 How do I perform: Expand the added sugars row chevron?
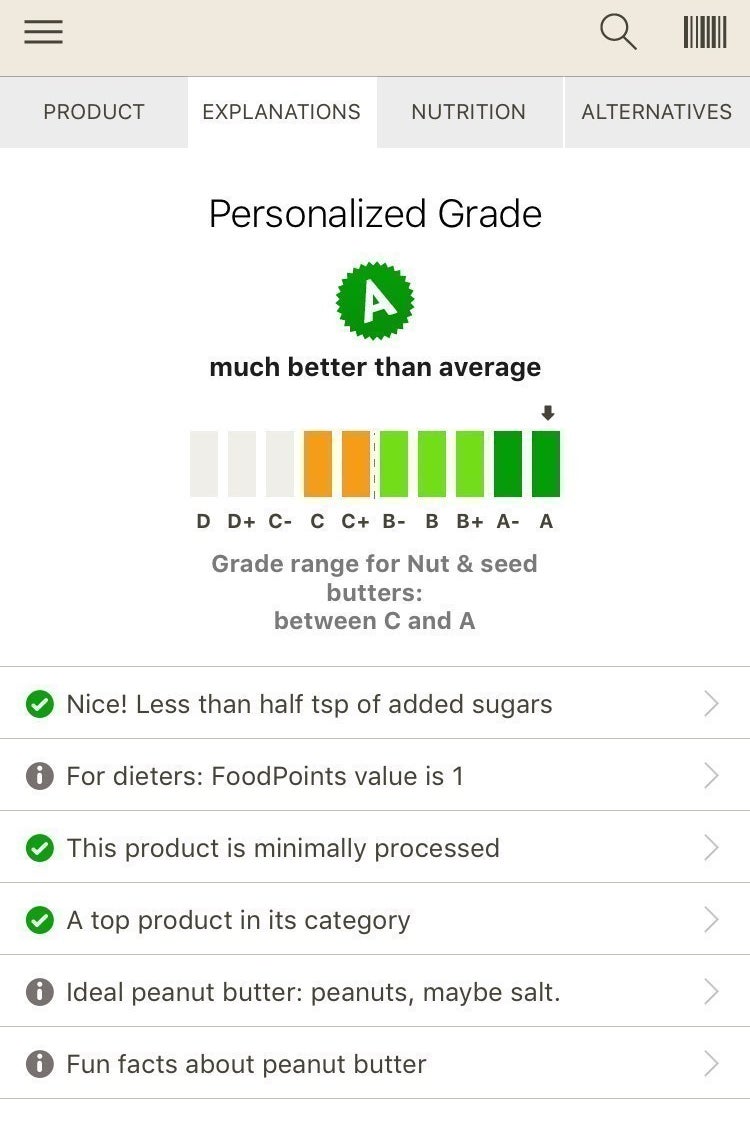tap(711, 704)
